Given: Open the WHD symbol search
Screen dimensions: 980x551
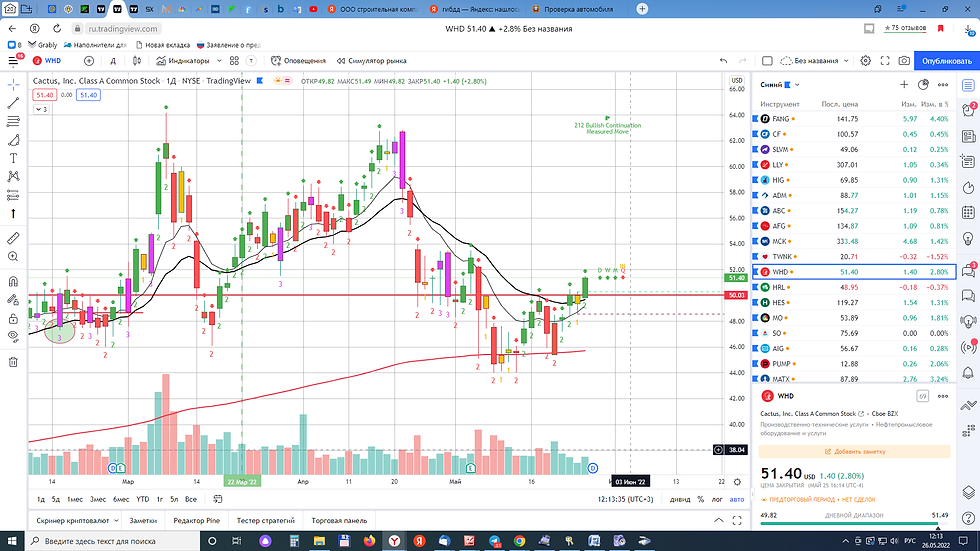Looking at the screenshot, I should click(x=48, y=61).
